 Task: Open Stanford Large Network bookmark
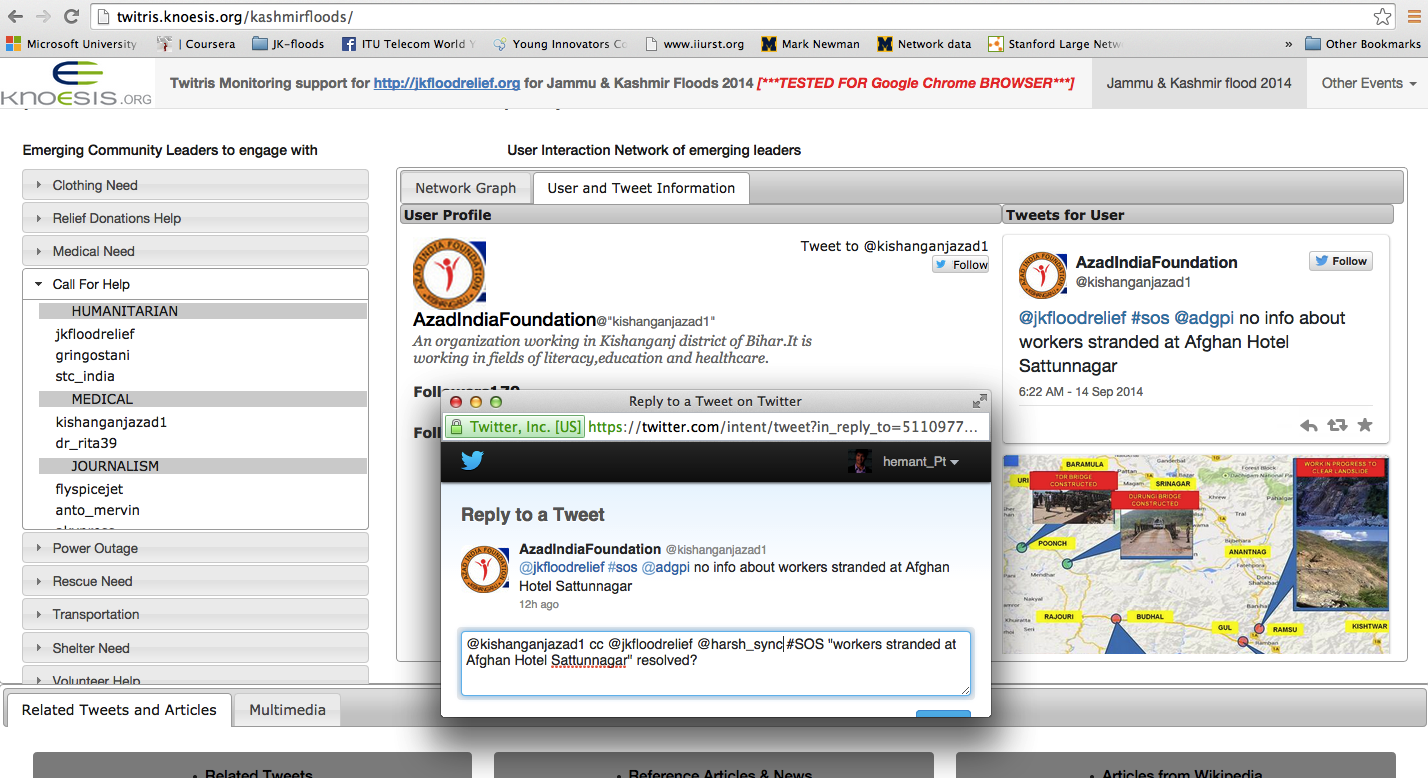(x=1055, y=44)
